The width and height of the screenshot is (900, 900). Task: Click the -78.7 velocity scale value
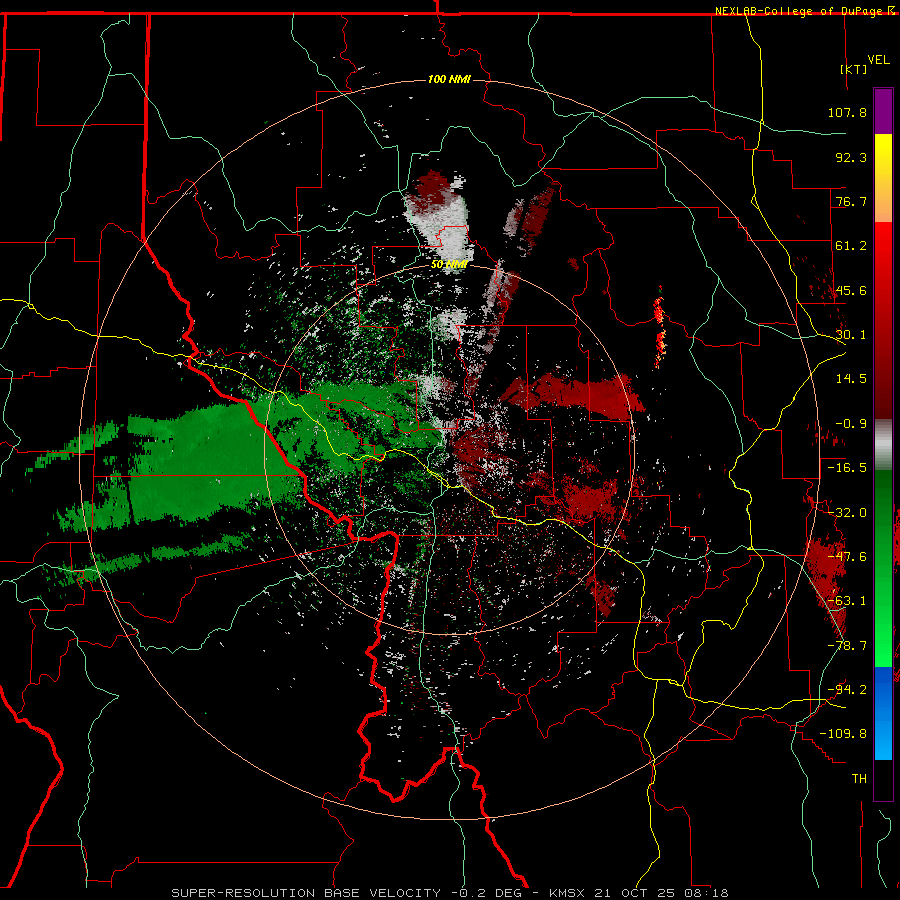847,646
